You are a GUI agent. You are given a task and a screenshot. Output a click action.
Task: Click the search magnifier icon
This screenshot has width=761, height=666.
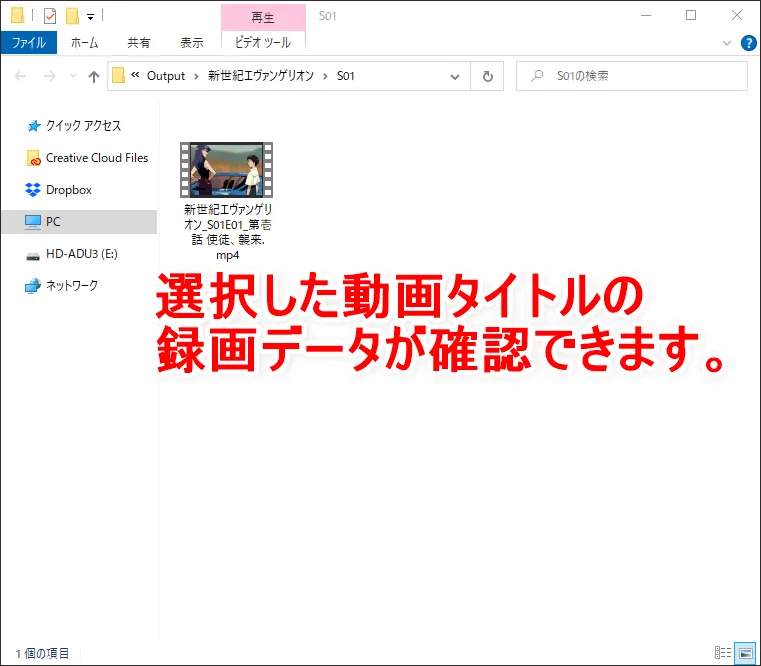[537, 76]
